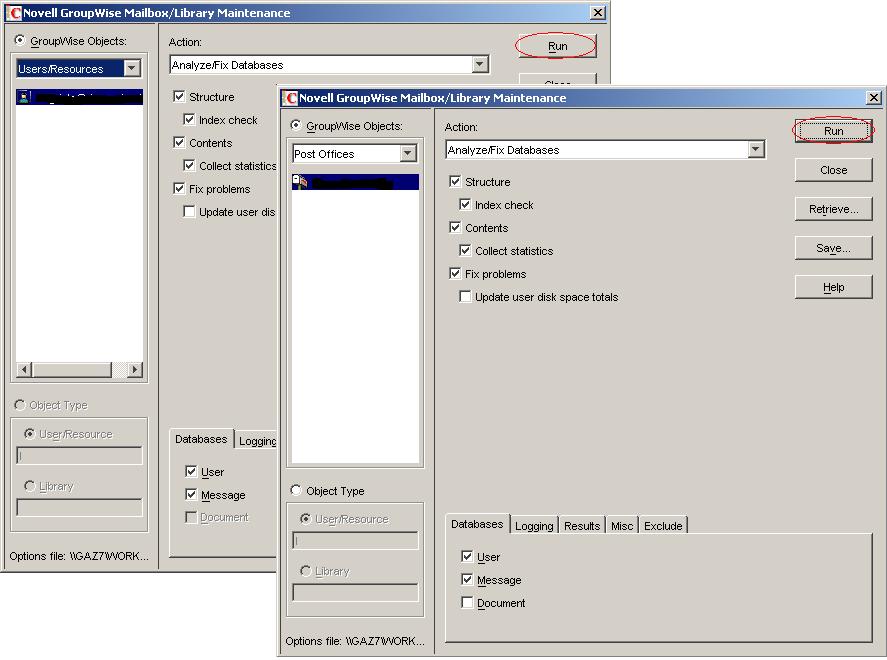
Task: Toggle Collect statistics in front window
Action: pyautogui.click(x=465, y=251)
